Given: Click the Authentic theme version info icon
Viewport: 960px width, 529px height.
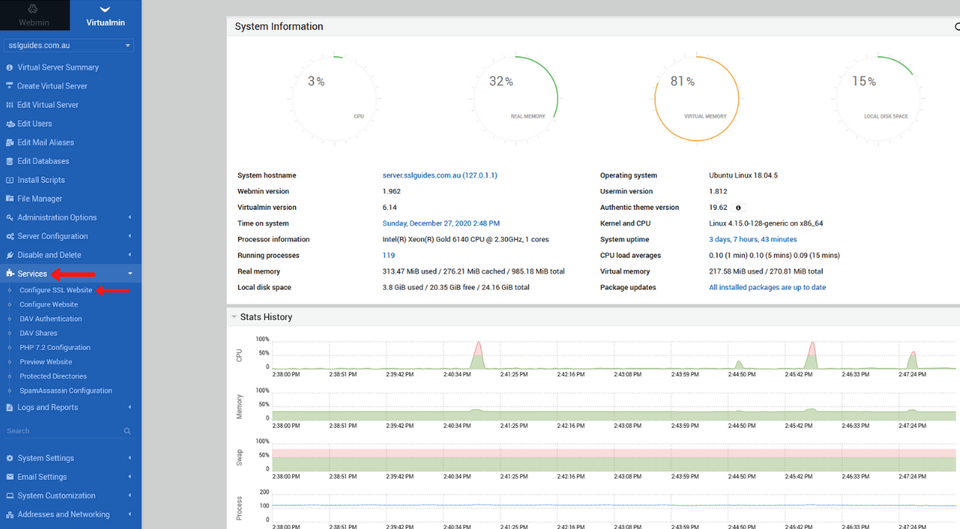Looking at the screenshot, I should tap(738, 208).
